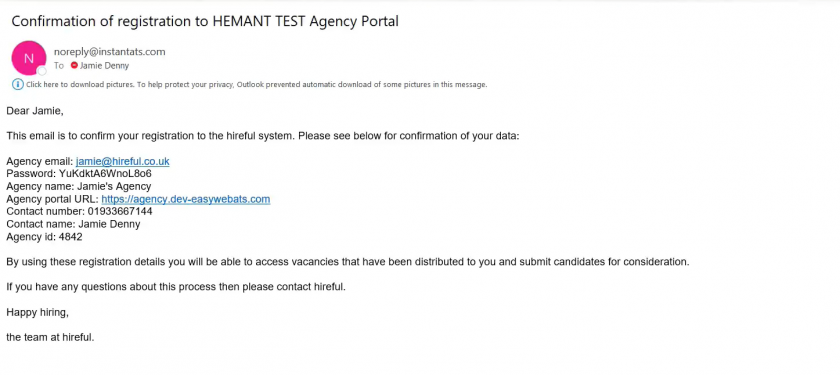Click the contact number 01933667144
Image resolution: width=840 pixels, height=375 pixels.
pos(119,211)
